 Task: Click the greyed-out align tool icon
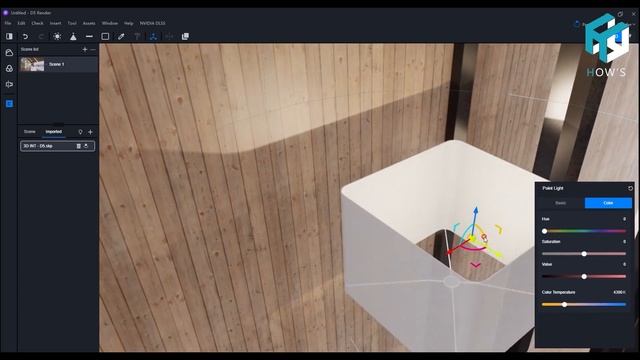[169, 36]
